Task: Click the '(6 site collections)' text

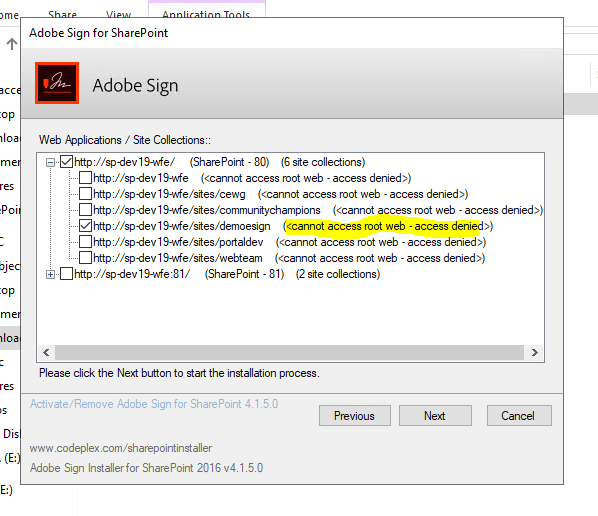Action: click(323, 162)
